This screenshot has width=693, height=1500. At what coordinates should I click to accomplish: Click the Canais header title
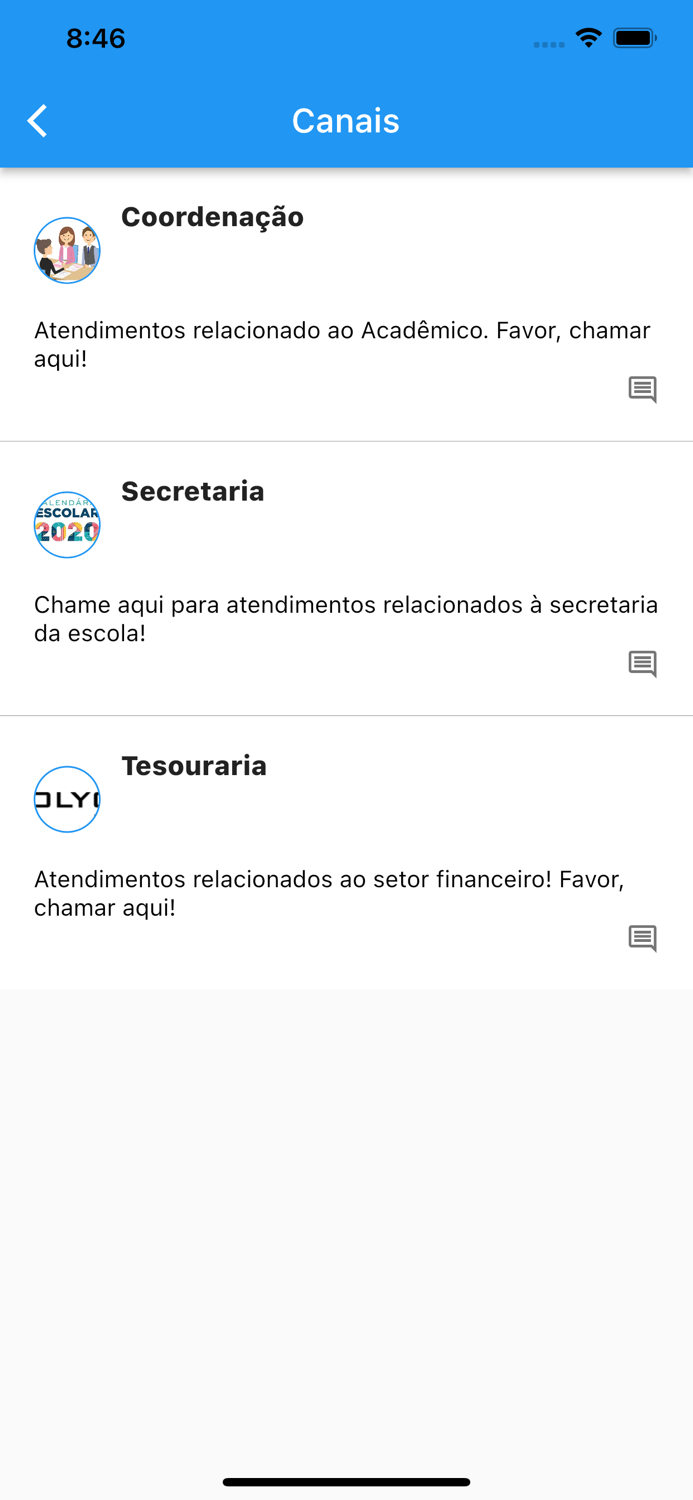click(x=345, y=120)
